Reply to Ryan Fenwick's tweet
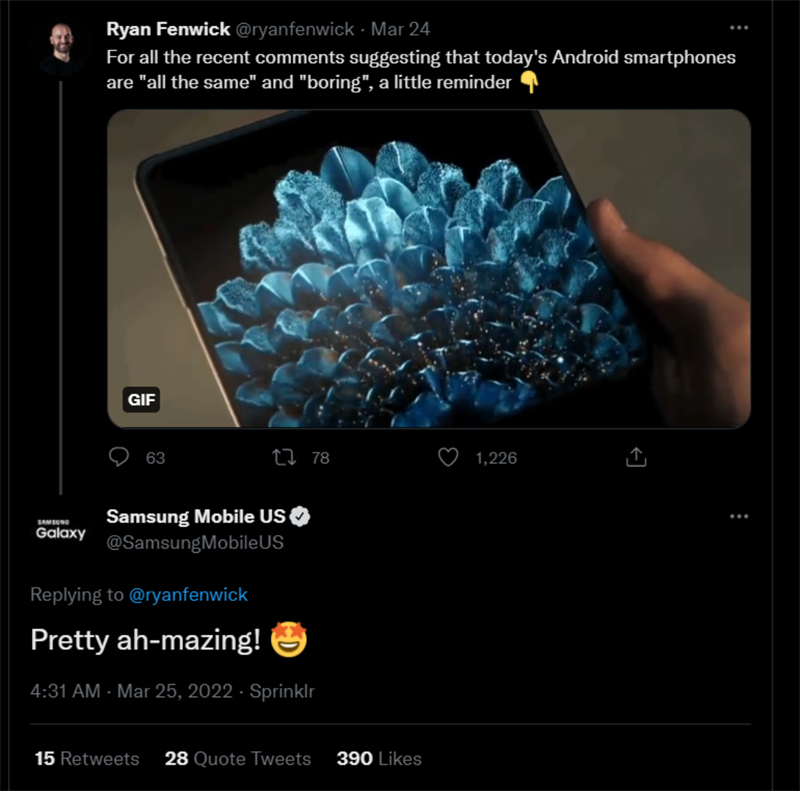This screenshot has width=800, height=791. 120,458
